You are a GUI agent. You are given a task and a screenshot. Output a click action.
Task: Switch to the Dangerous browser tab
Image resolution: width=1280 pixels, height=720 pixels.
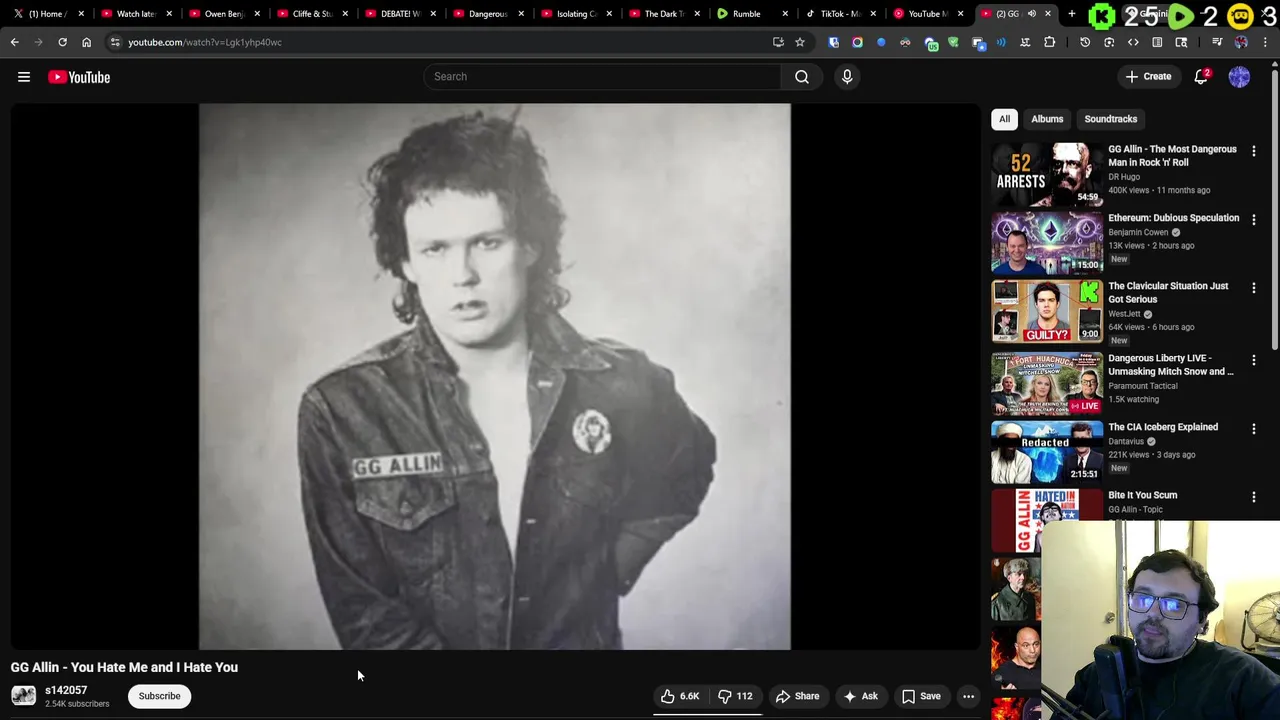[x=488, y=14]
